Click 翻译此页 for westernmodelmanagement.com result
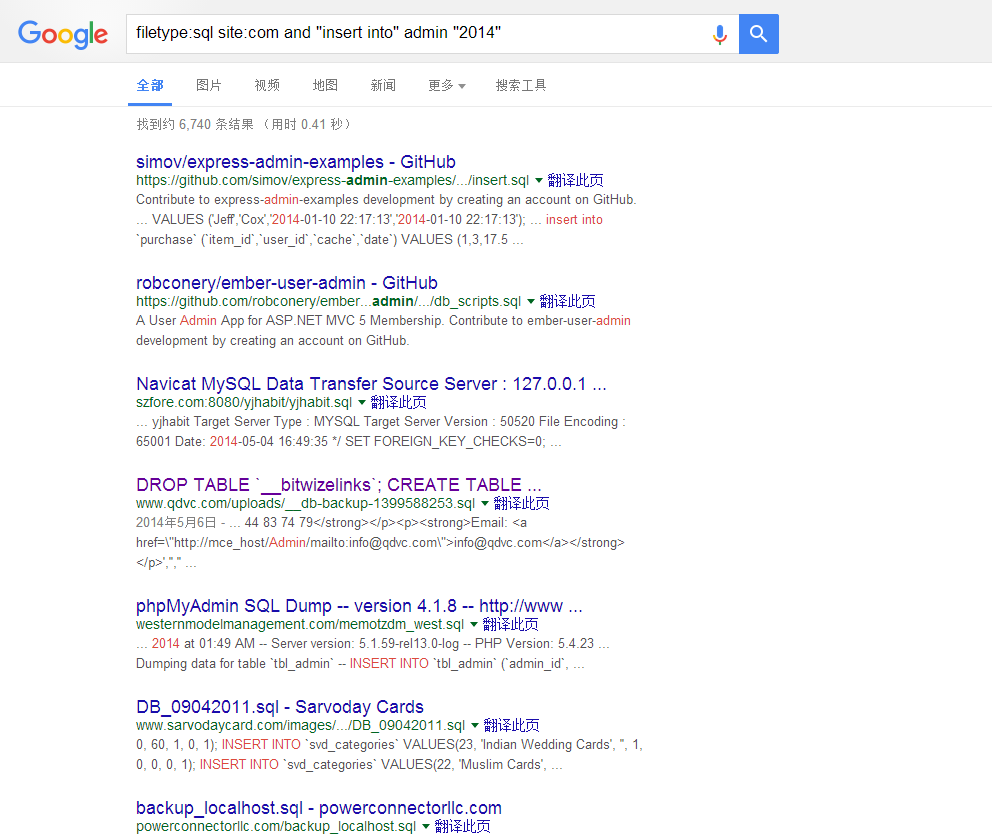 click(x=511, y=624)
